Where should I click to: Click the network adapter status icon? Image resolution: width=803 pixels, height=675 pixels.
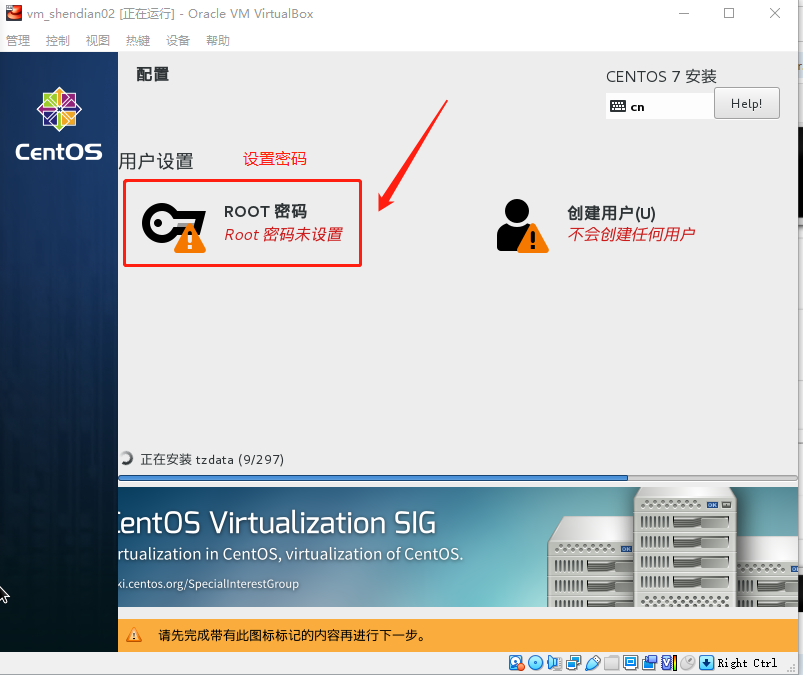[574, 663]
